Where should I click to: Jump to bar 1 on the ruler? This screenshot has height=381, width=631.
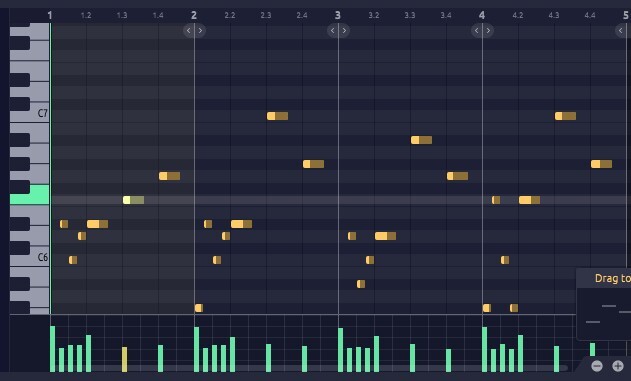(x=49, y=15)
